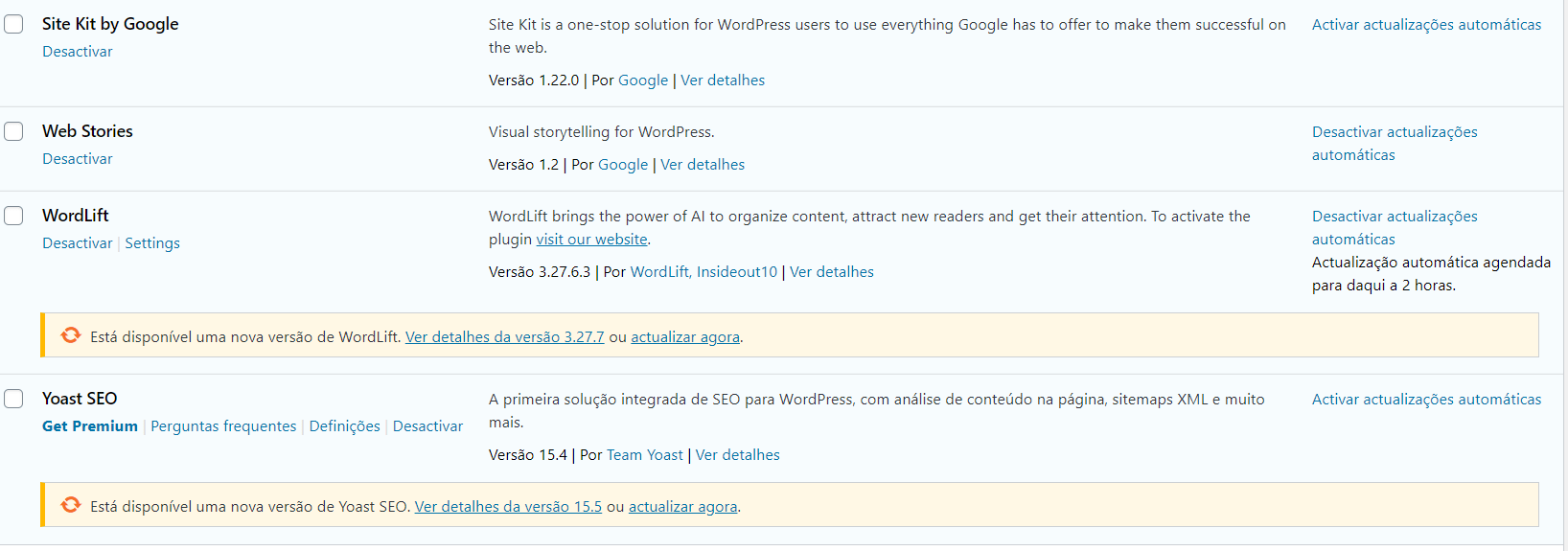Open Yoast Perguntas frequentes link
1568x551 pixels.
point(223,426)
